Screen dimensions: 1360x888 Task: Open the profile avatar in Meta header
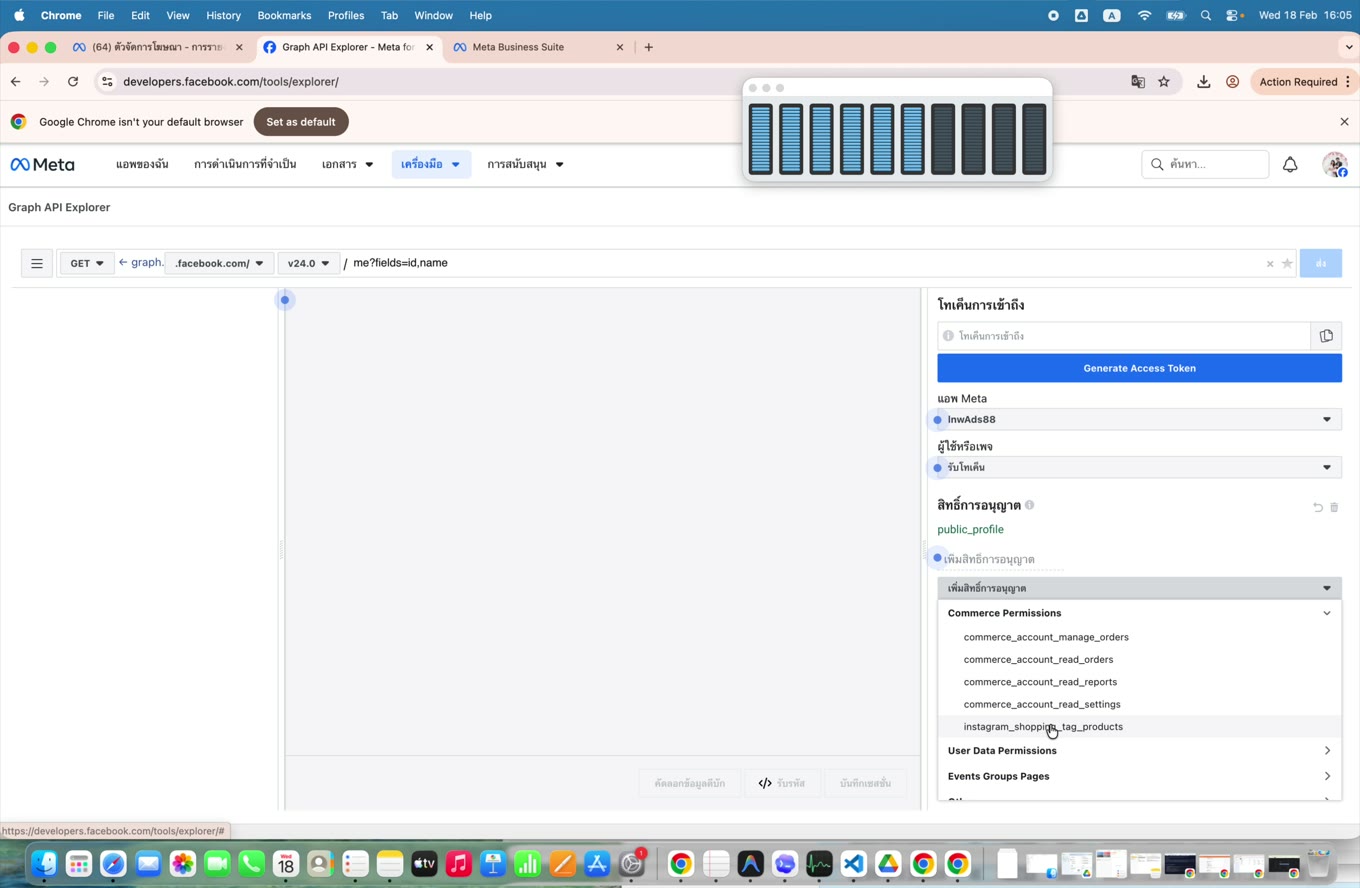click(1335, 164)
